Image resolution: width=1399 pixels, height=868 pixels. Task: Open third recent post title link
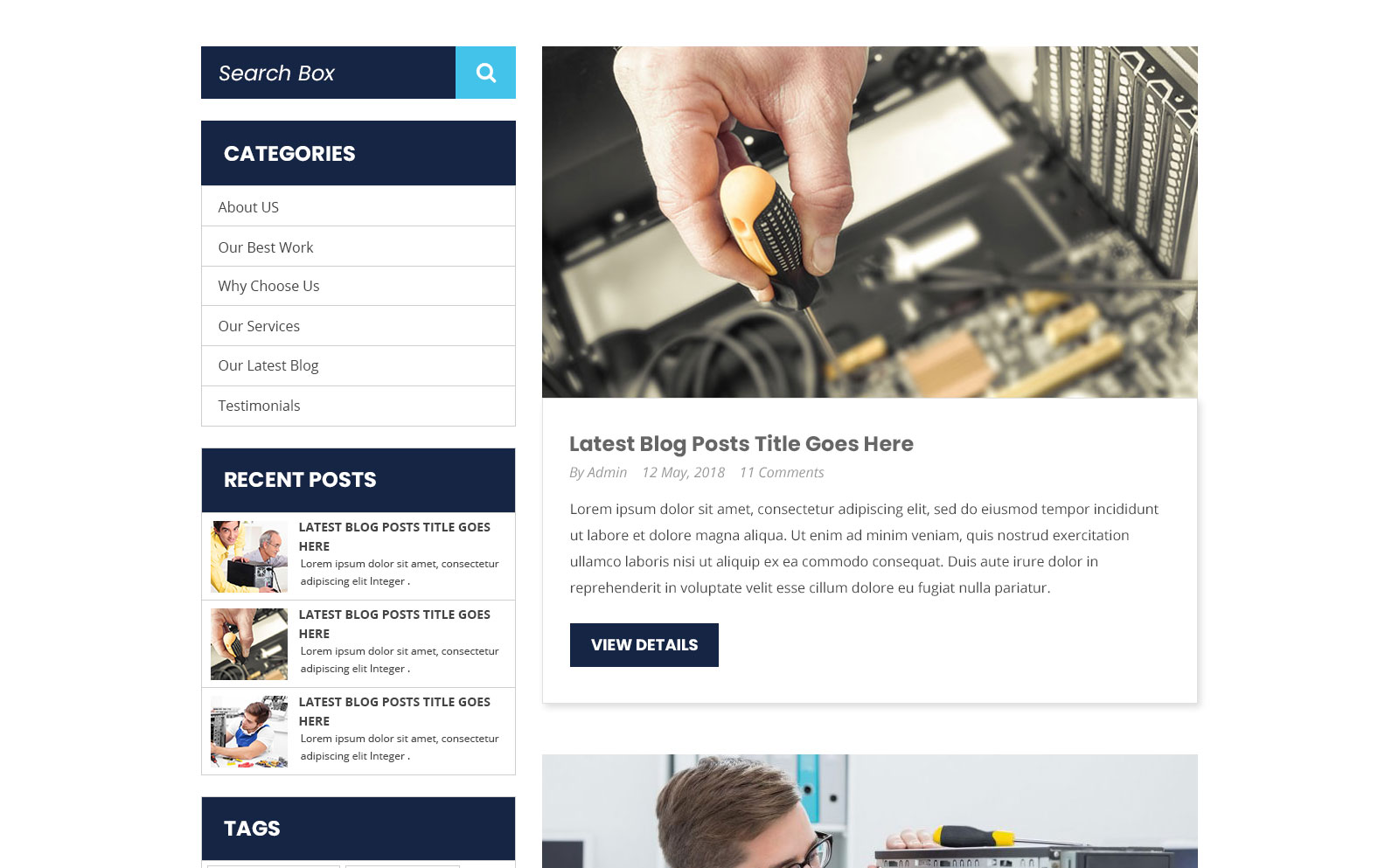tap(394, 712)
